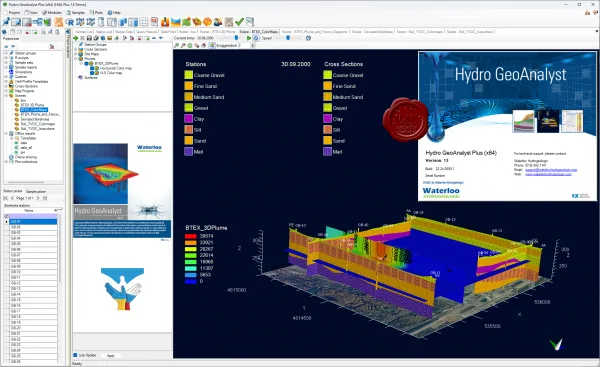Collapse the Plumes node in scene layers

coord(75,59)
